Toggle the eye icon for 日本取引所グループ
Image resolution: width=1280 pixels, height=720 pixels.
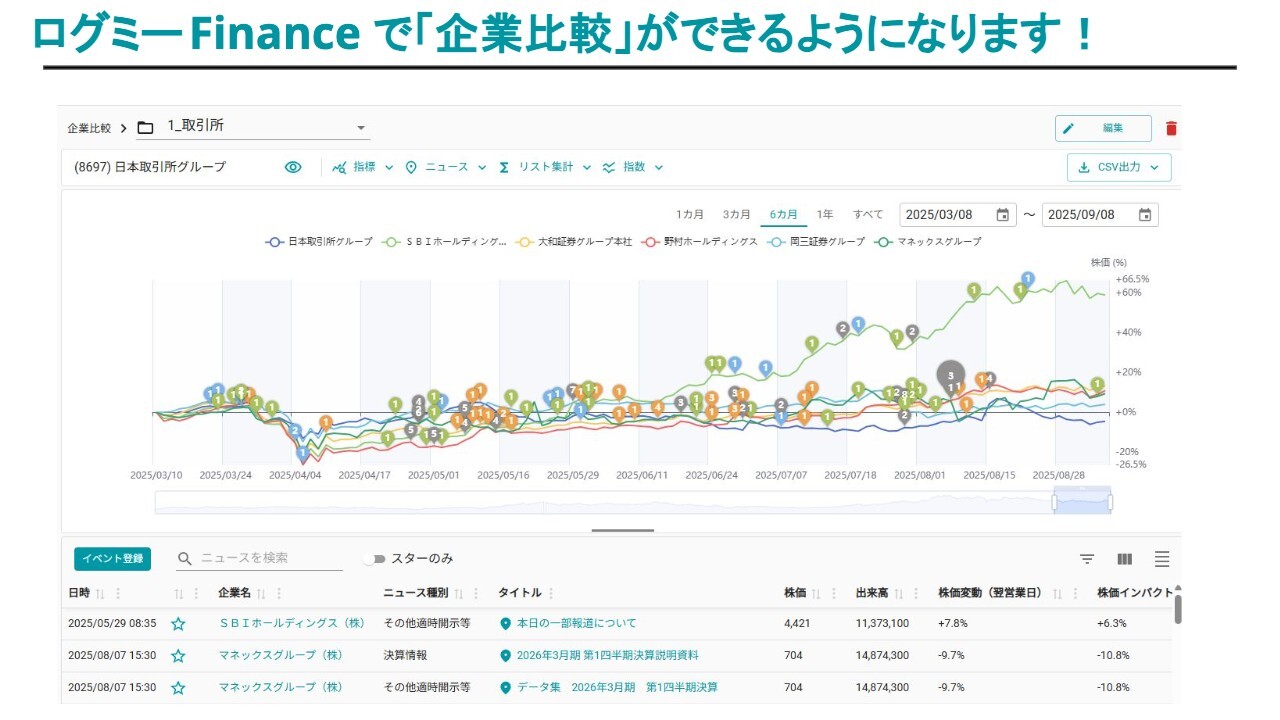coord(293,167)
